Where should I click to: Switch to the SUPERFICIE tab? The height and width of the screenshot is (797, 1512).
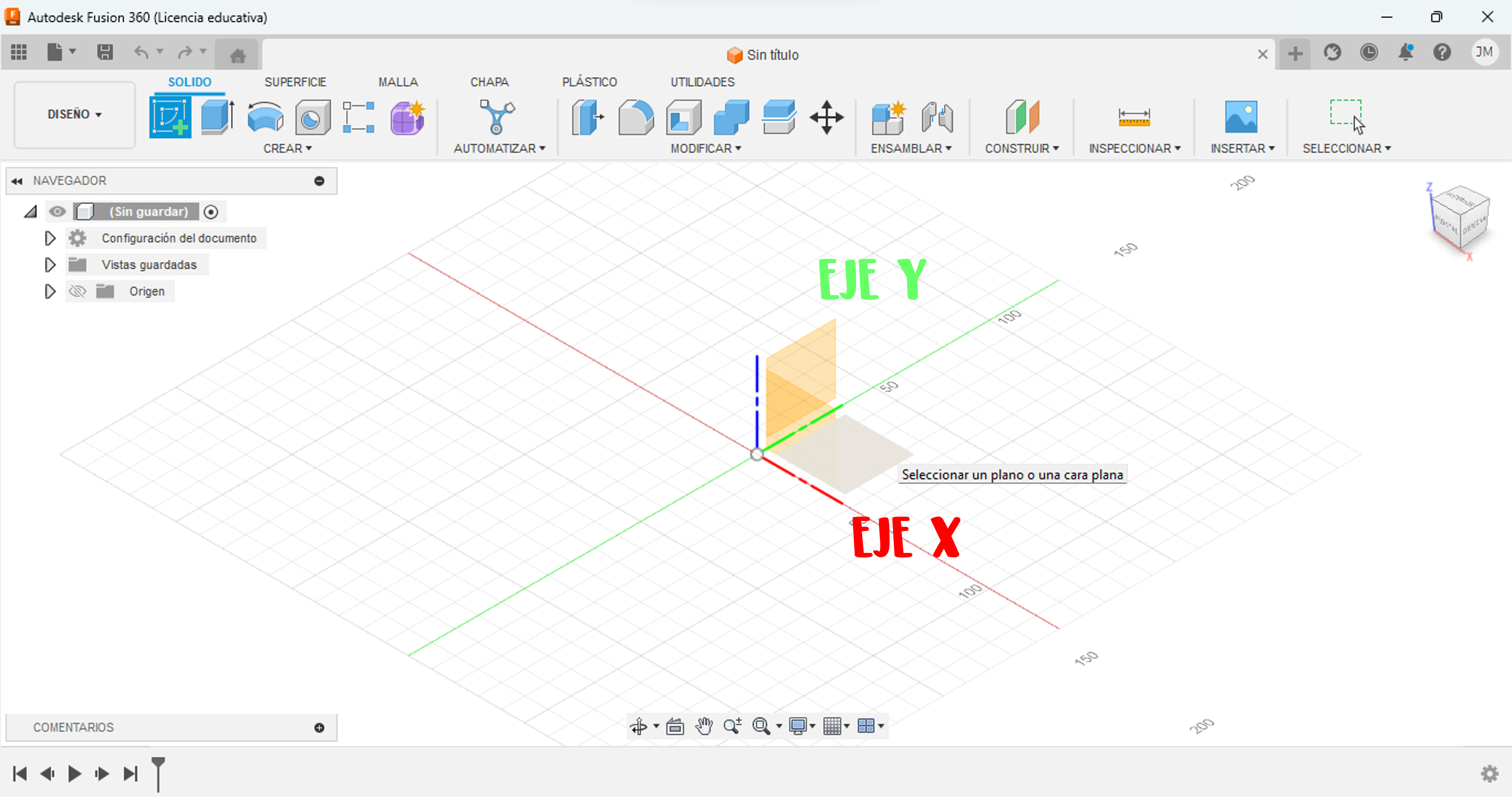pyautogui.click(x=294, y=82)
